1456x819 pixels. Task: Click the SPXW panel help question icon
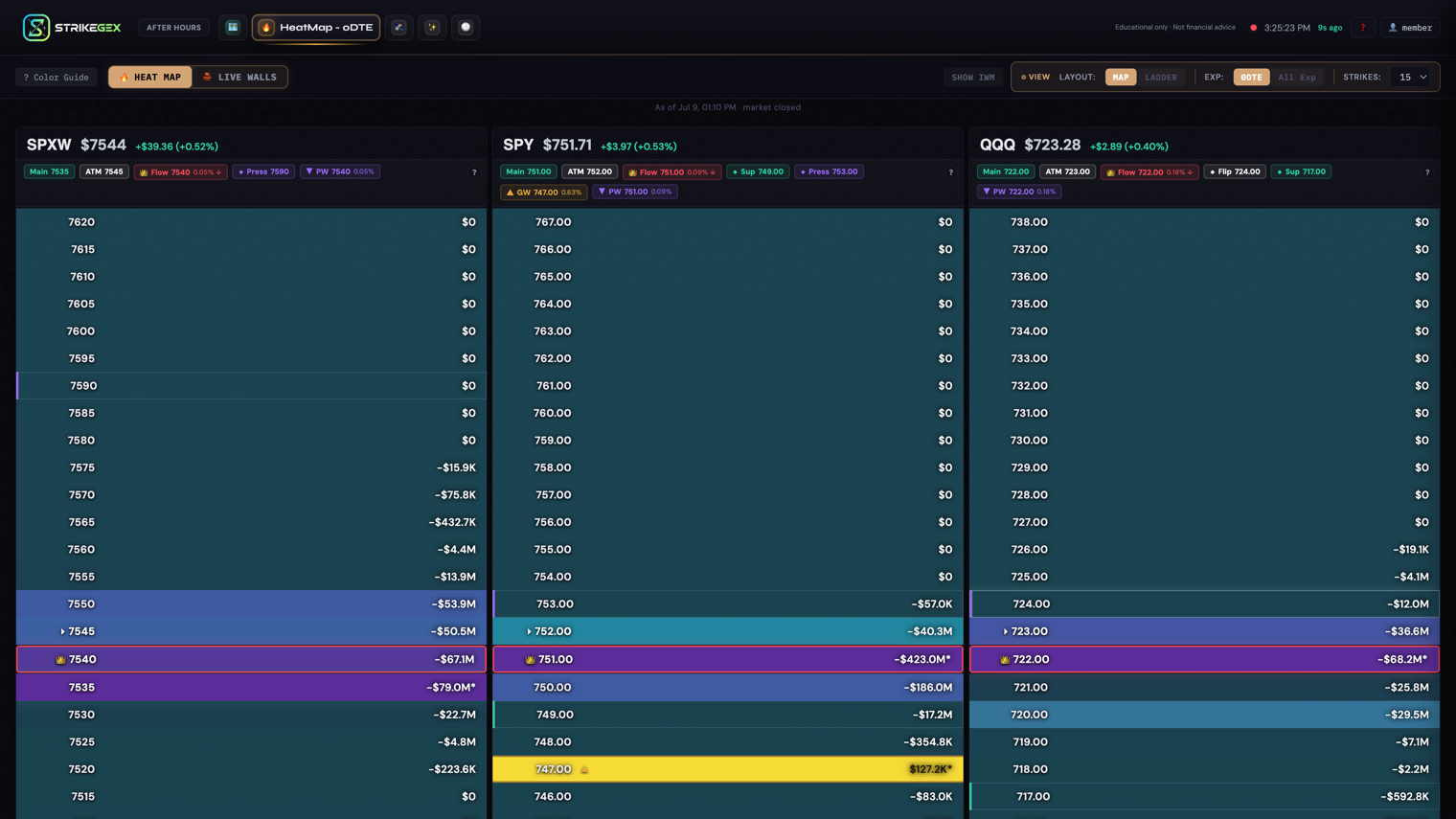[474, 172]
